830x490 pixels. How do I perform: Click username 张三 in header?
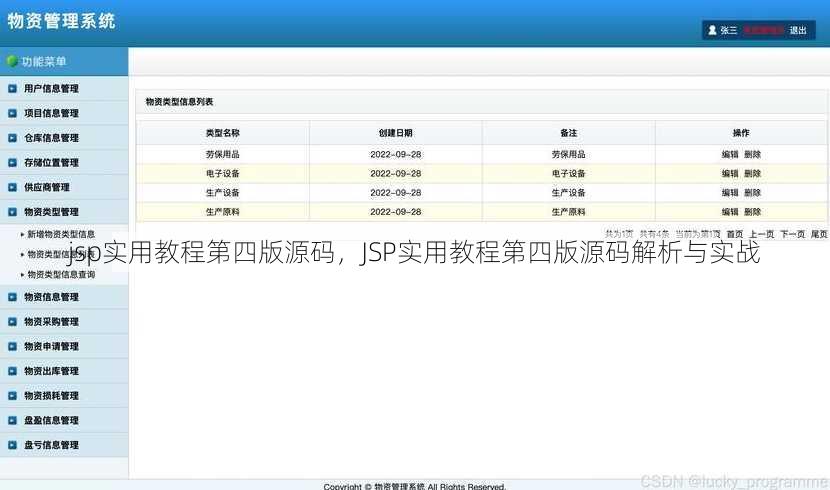[728, 30]
